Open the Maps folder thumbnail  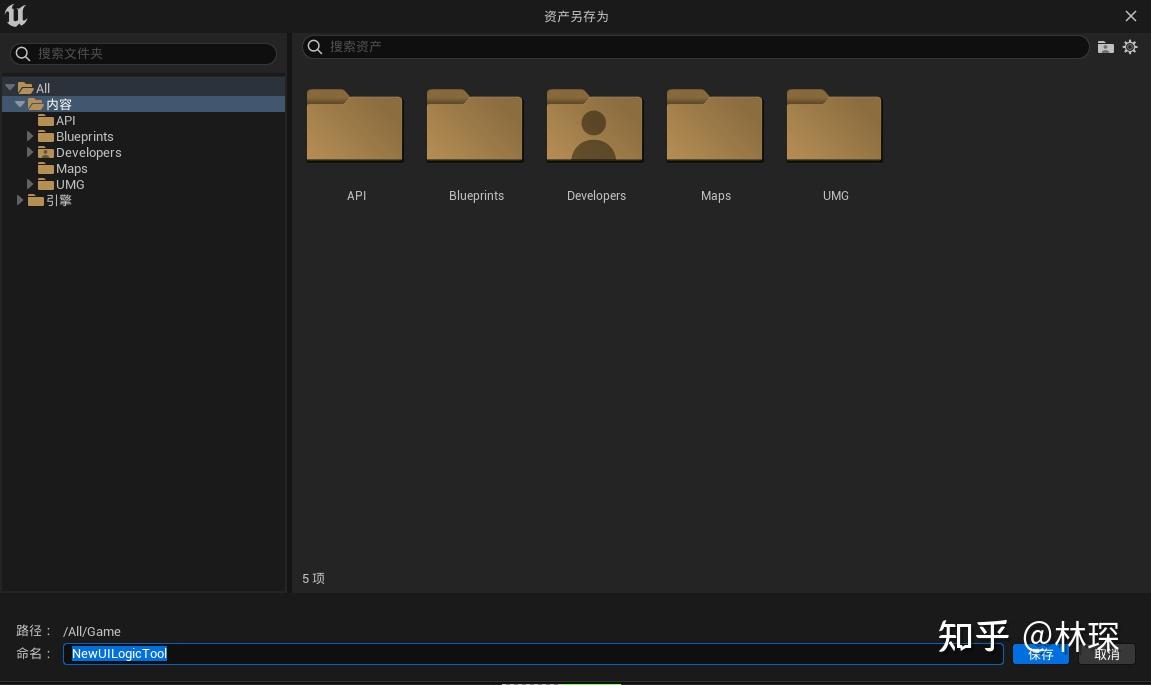pos(715,126)
